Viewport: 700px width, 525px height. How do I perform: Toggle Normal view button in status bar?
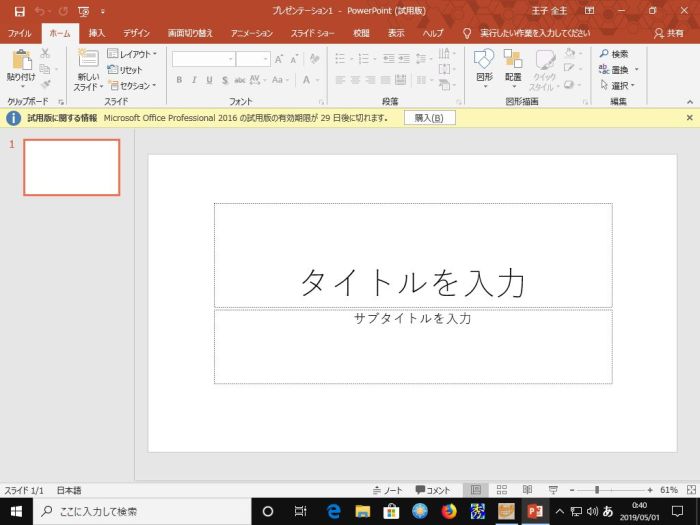click(x=476, y=490)
